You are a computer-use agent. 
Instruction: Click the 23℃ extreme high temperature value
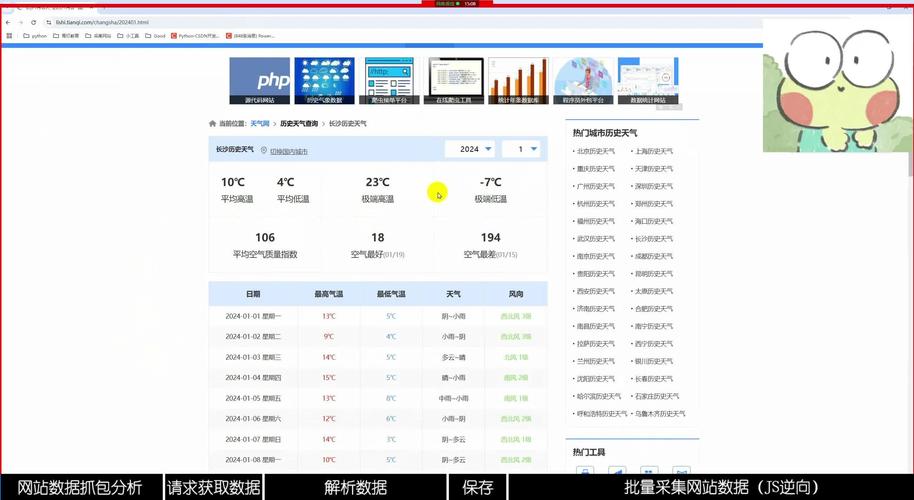[x=378, y=182]
